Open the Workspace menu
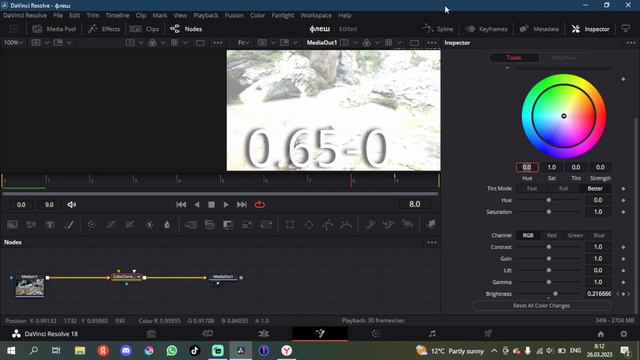 click(x=316, y=16)
